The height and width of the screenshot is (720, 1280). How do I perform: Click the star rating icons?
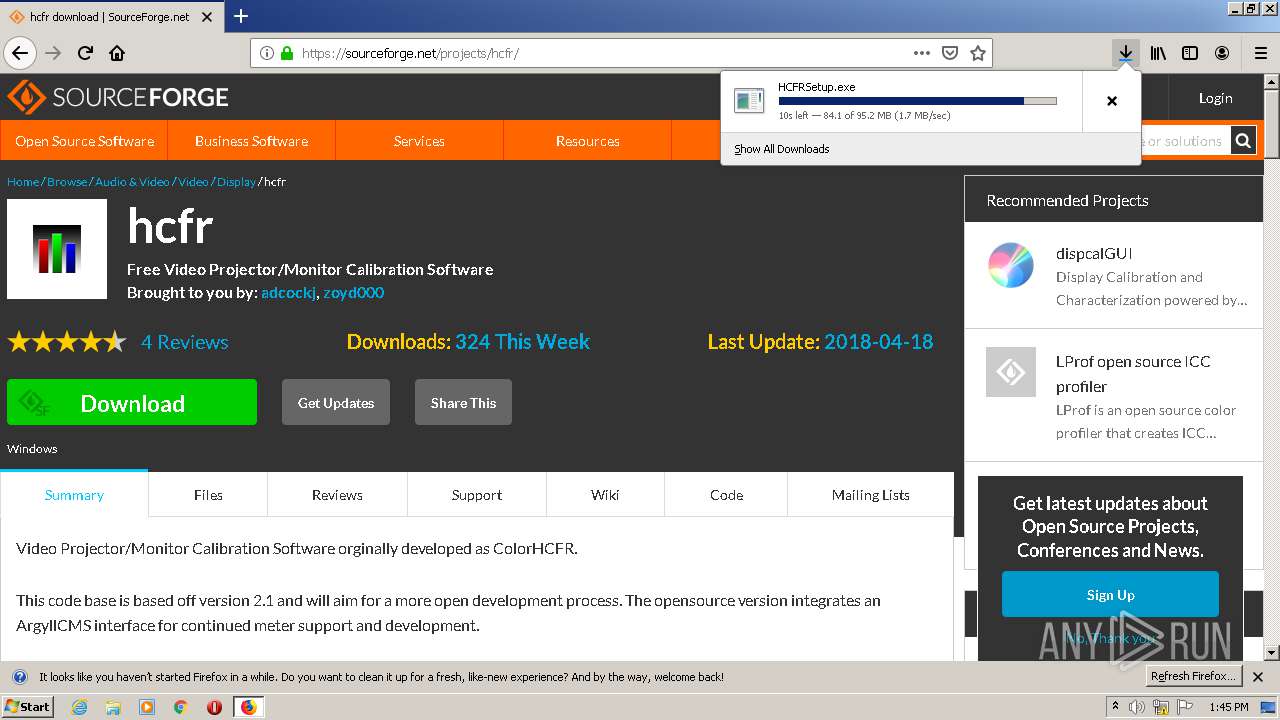click(x=67, y=342)
